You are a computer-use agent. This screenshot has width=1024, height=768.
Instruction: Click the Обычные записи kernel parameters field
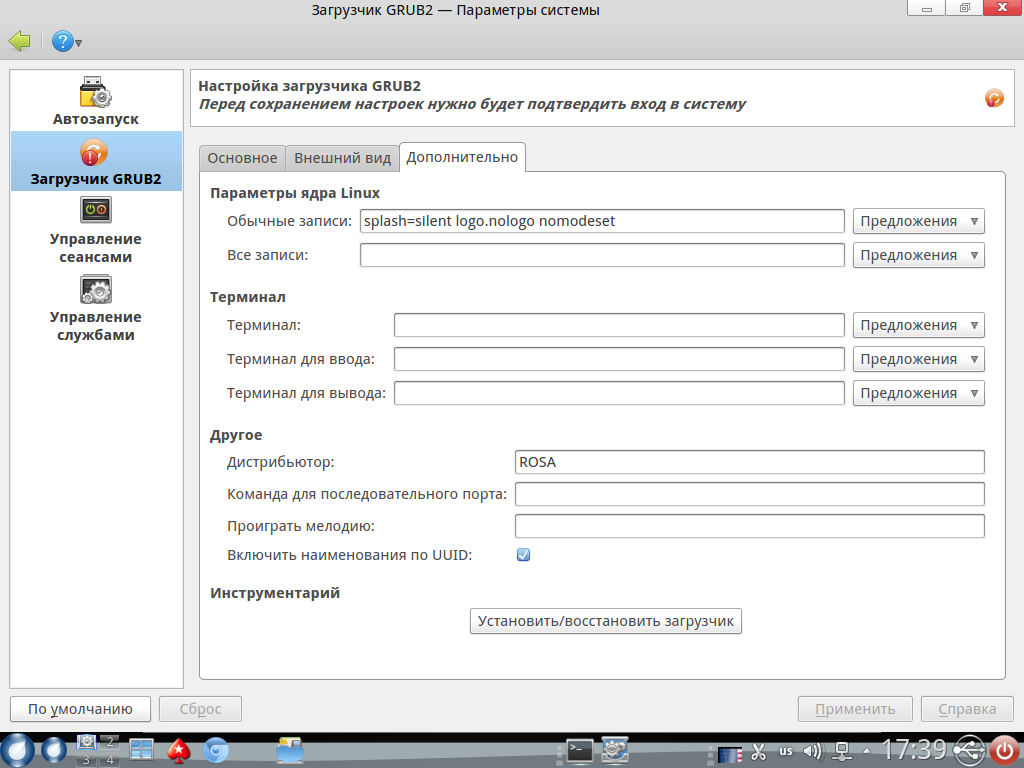tap(602, 221)
